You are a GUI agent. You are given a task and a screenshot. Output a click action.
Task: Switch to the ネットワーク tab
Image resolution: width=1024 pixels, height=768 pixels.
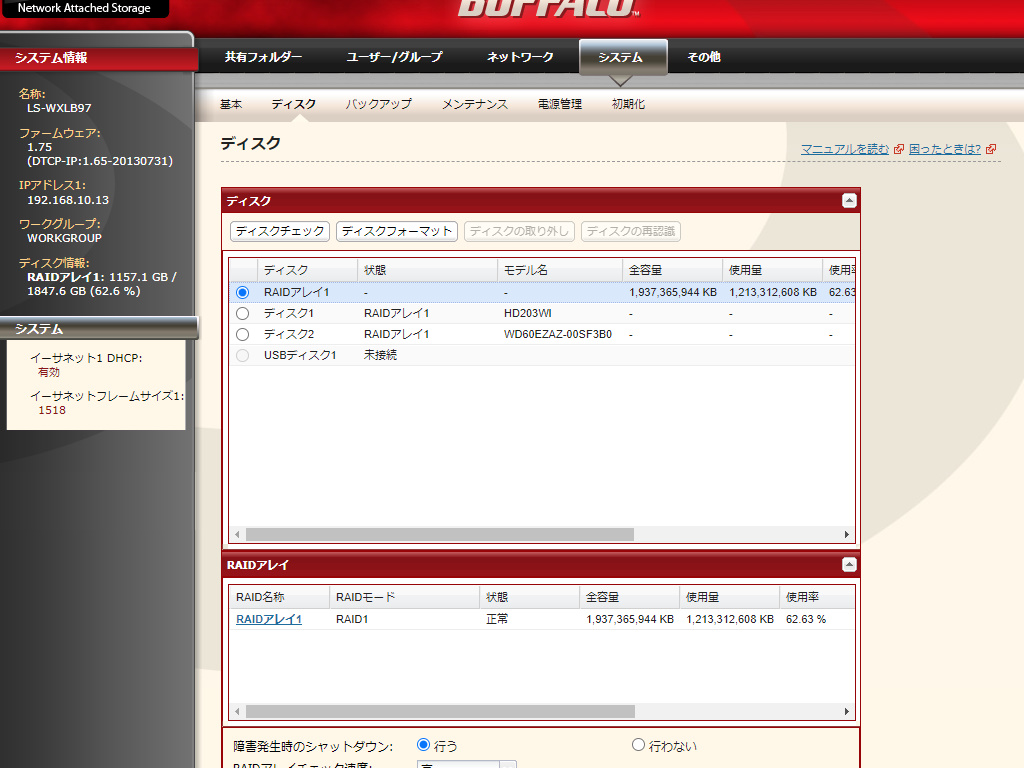click(x=520, y=57)
